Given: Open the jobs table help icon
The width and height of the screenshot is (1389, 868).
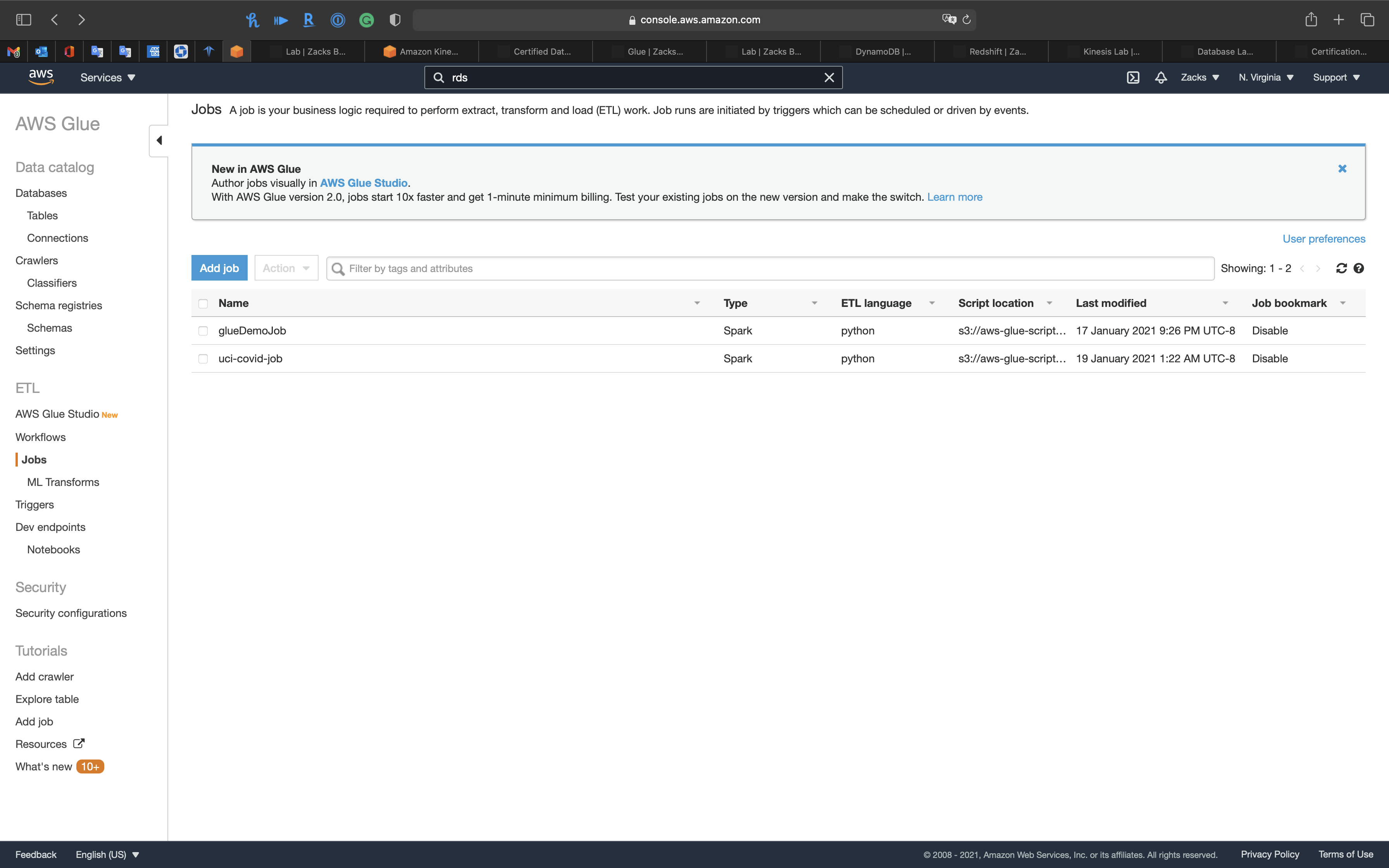Looking at the screenshot, I should (x=1359, y=268).
